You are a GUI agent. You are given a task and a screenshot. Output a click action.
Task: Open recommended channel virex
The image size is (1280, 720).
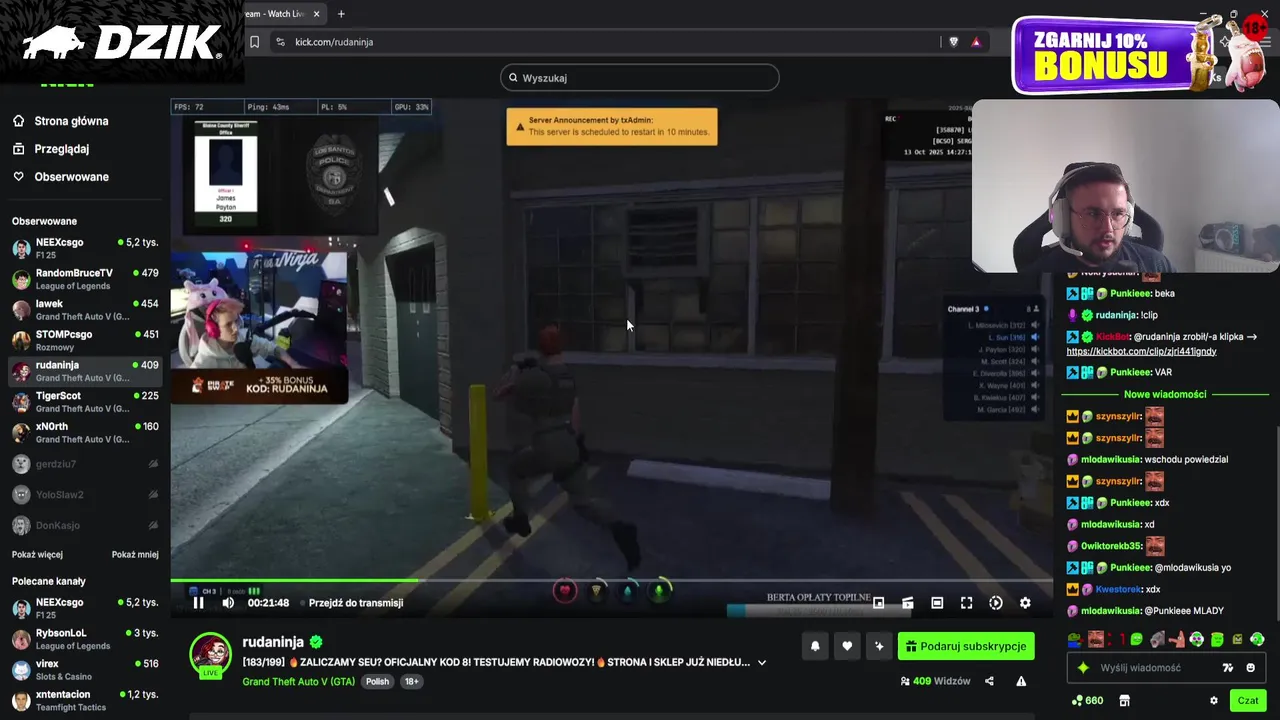coord(85,670)
